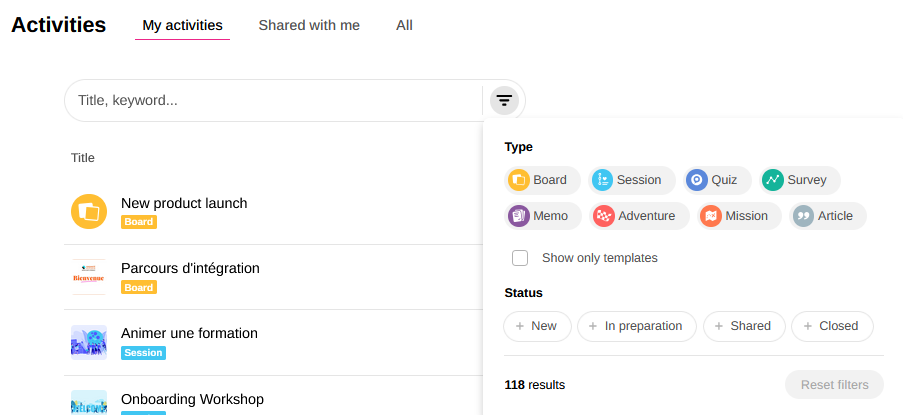Viewport: 903px width, 415px height.
Task: Focus the Title, keyword search field
Action: pos(270,100)
